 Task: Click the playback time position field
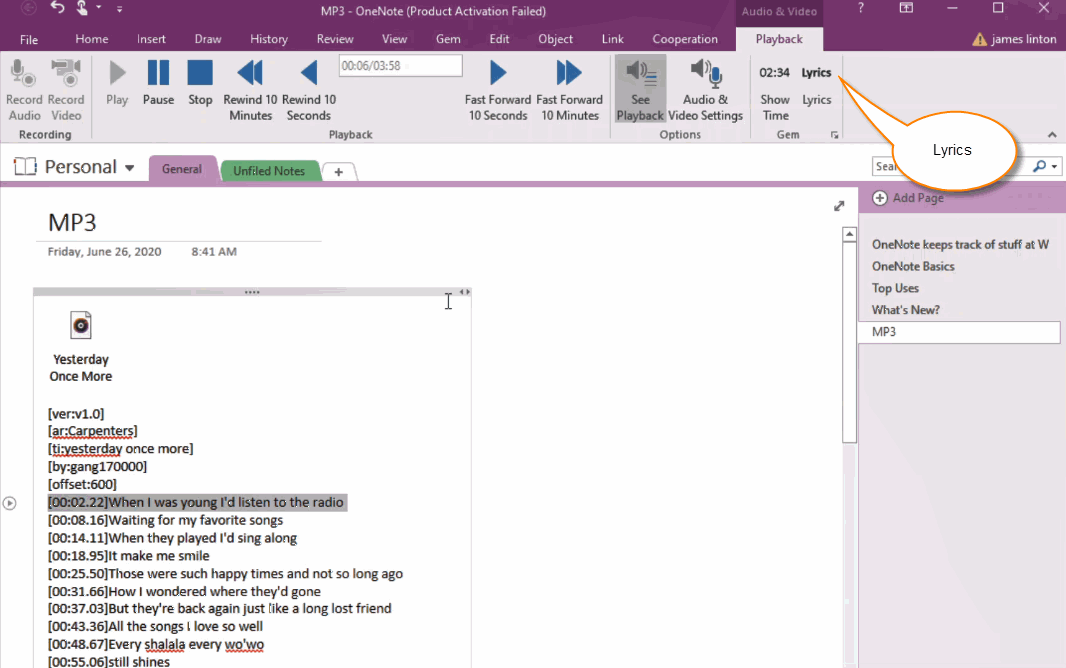click(400, 66)
